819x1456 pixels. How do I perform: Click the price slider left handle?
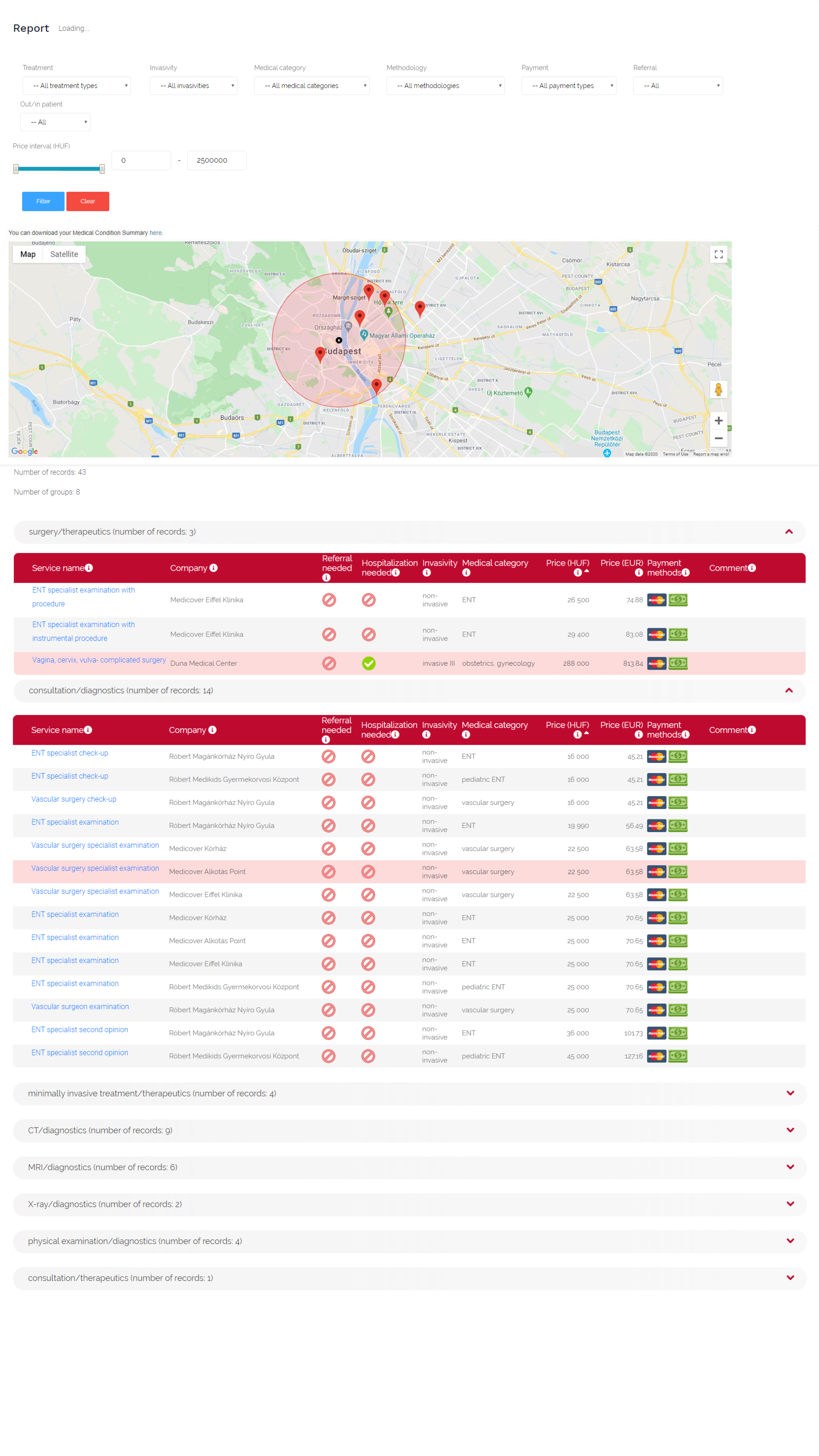click(16, 169)
